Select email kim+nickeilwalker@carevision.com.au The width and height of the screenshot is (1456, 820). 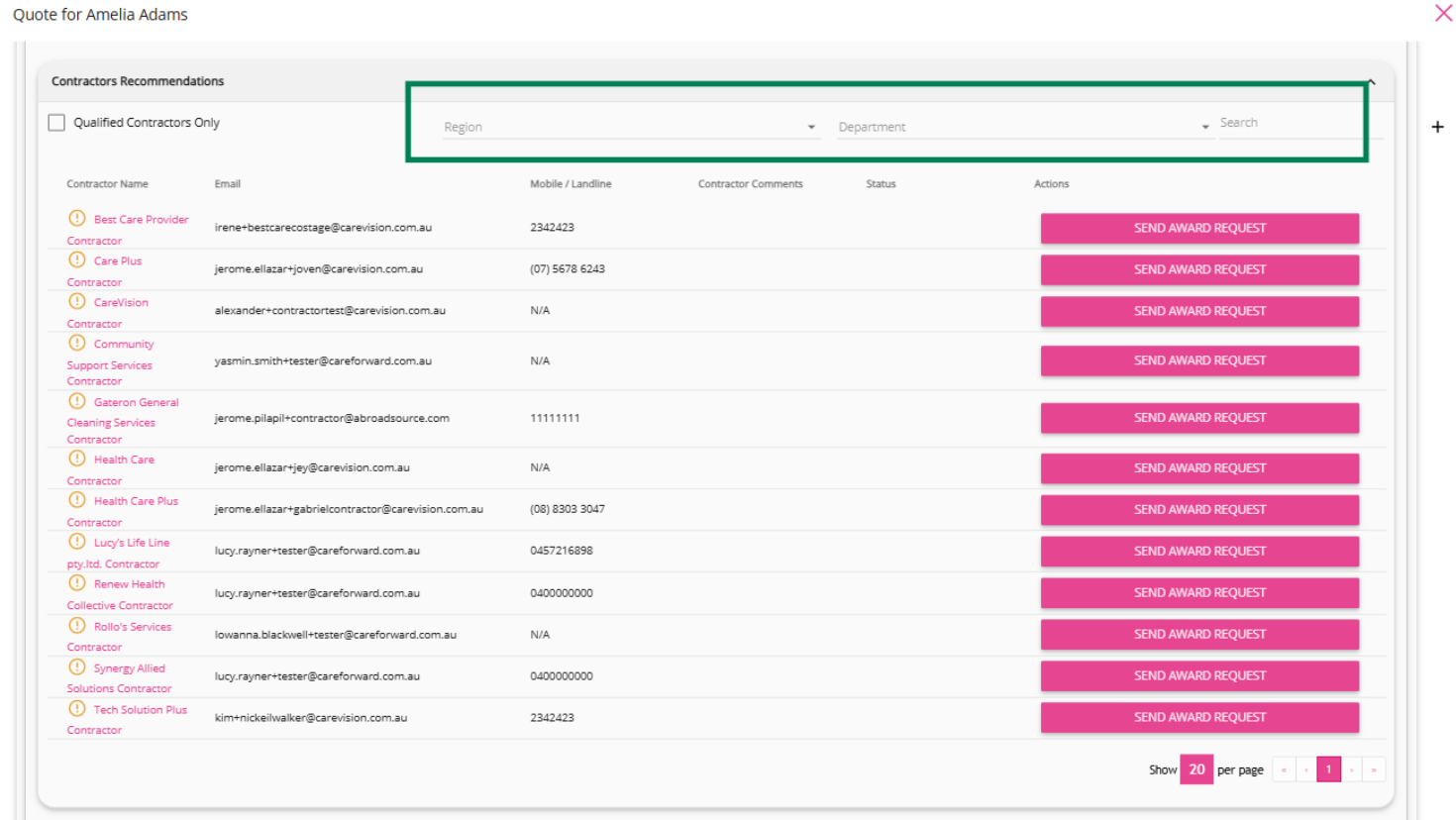(311, 718)
